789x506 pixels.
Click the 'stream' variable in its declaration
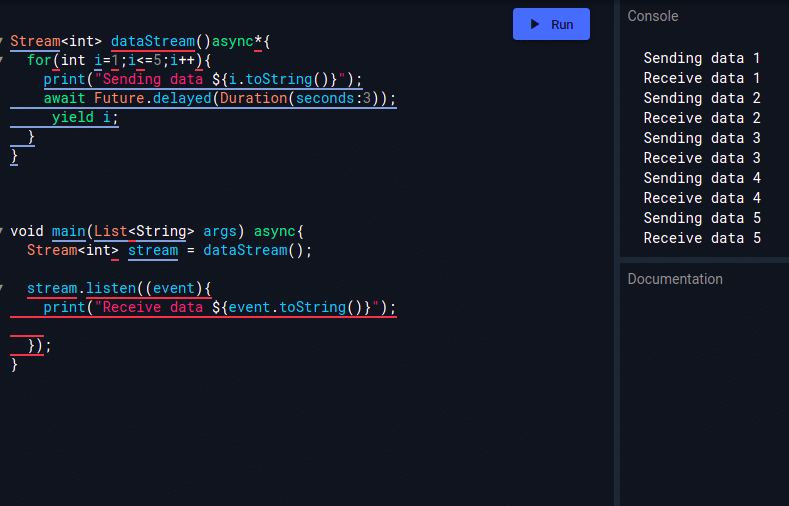[153, 250]
